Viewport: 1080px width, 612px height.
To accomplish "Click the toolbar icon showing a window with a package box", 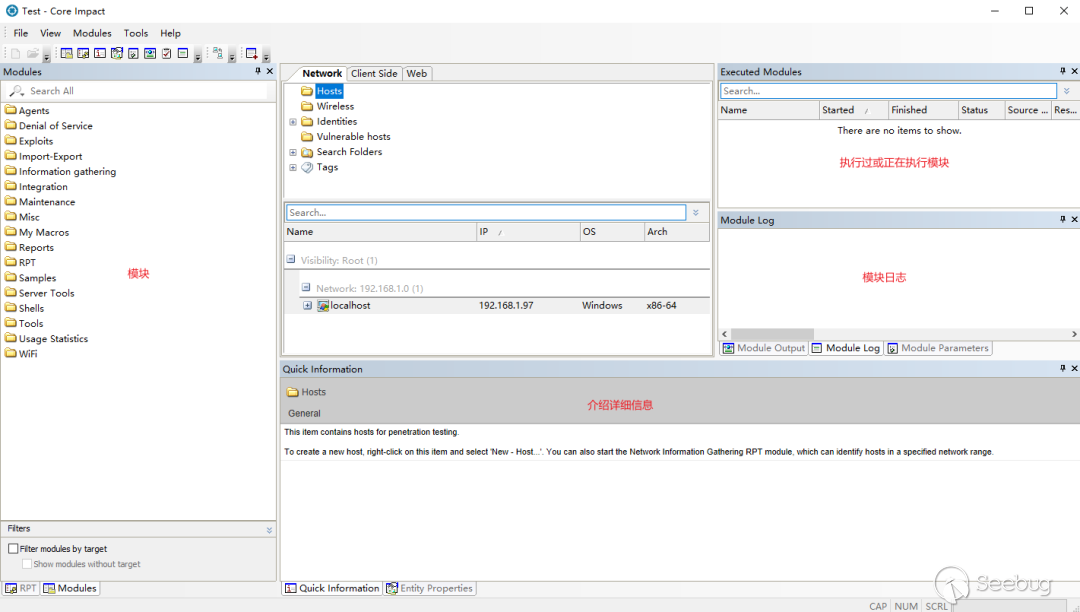I will tap(116, 54).
